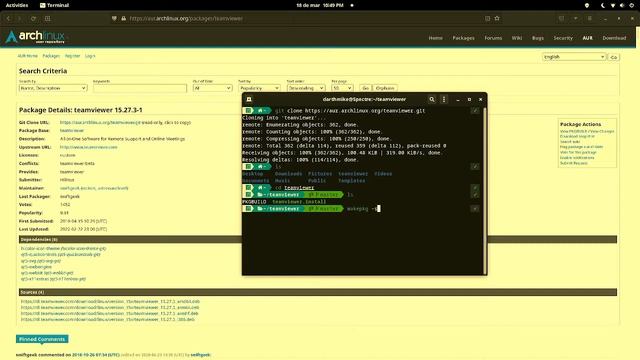The image size is (640, 360).
Task: Focus the browser address bar URL
Action: [186, 18]
